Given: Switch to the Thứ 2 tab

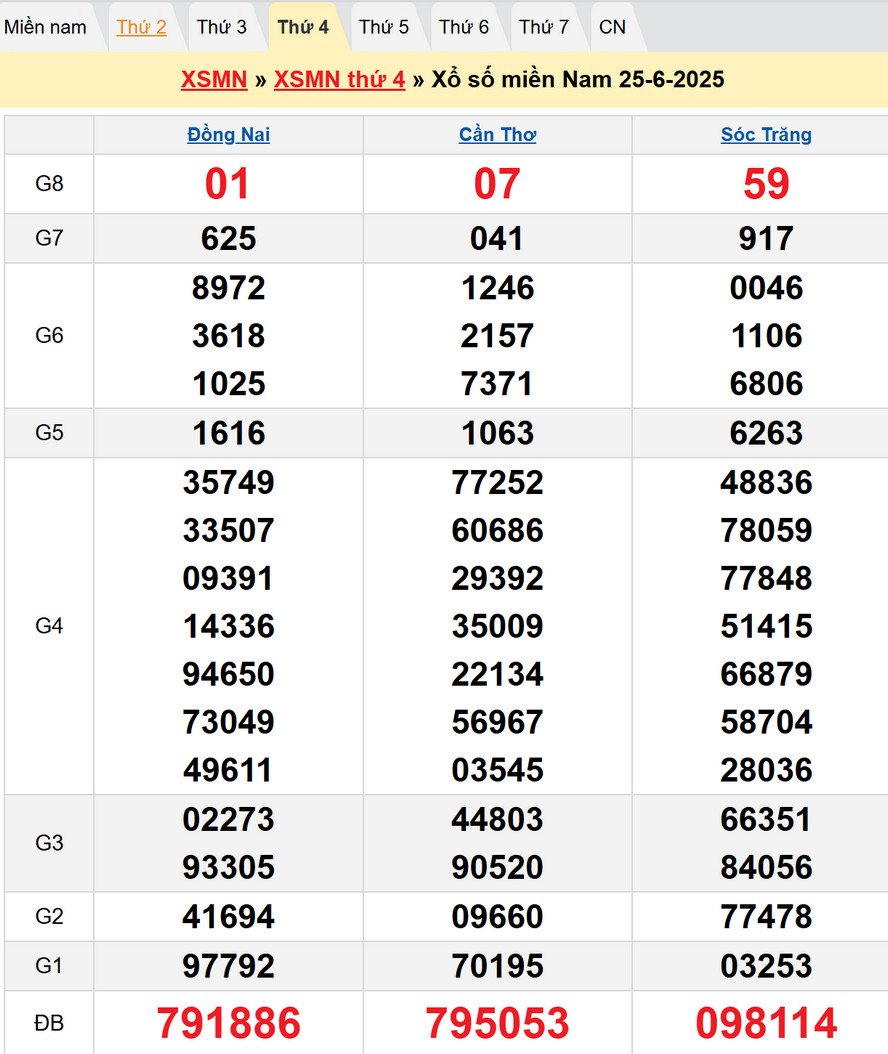Looking at the screenshot, I should pyautogui.click(x=141, y=27).
